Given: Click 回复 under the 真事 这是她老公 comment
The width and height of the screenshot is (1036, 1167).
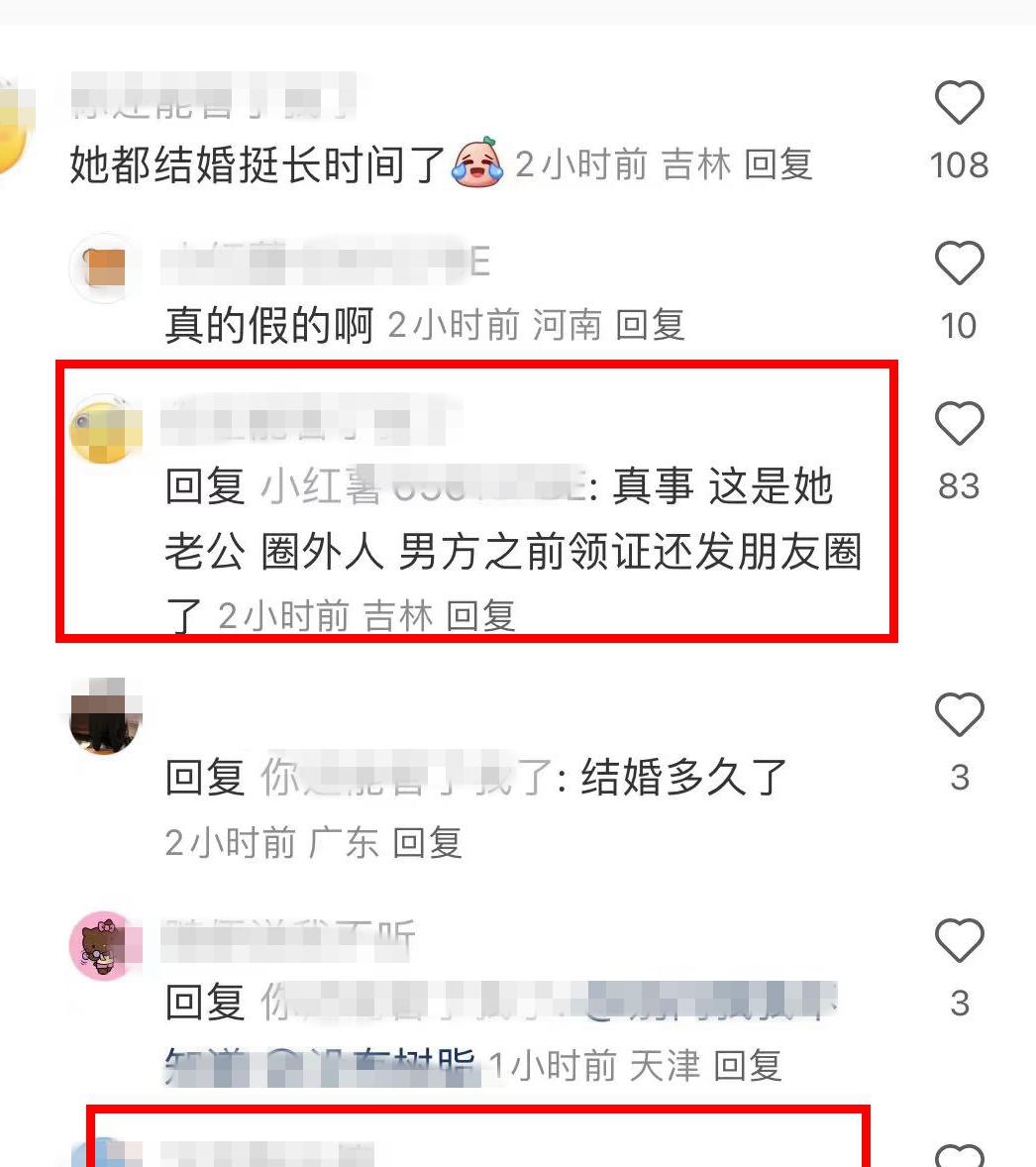Looking at the screenshot, I should [480, 616].
